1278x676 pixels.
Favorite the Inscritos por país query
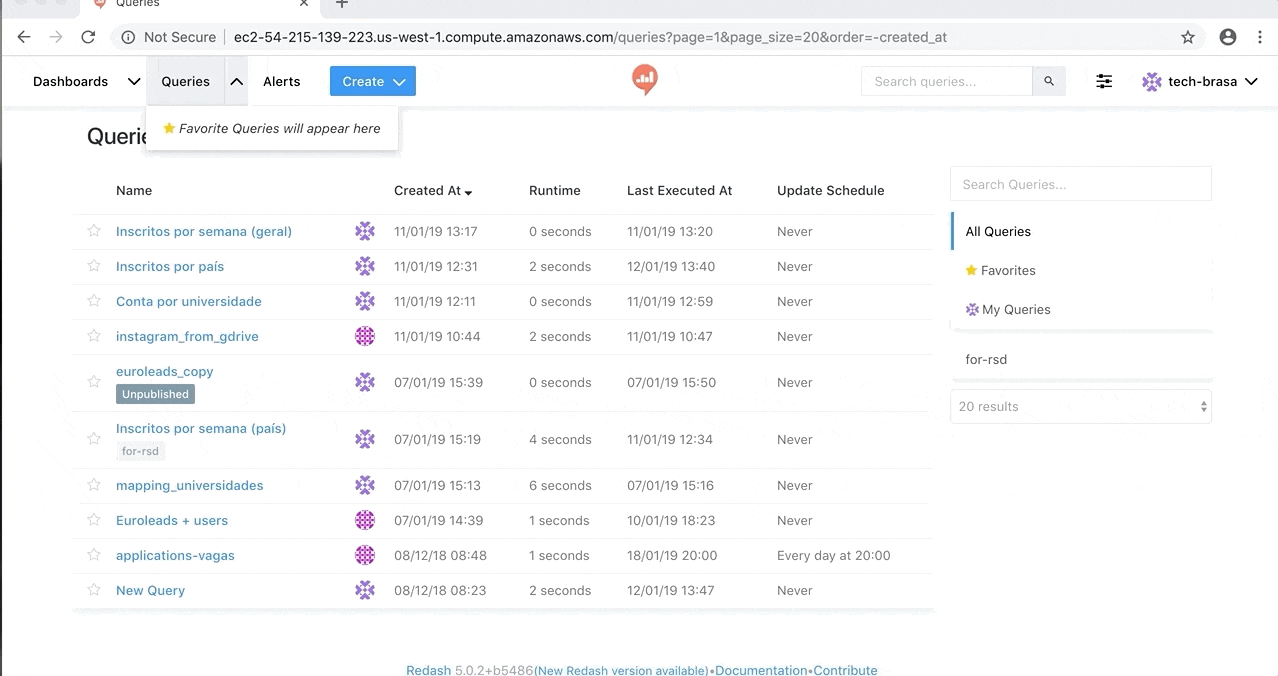[94, 266]
